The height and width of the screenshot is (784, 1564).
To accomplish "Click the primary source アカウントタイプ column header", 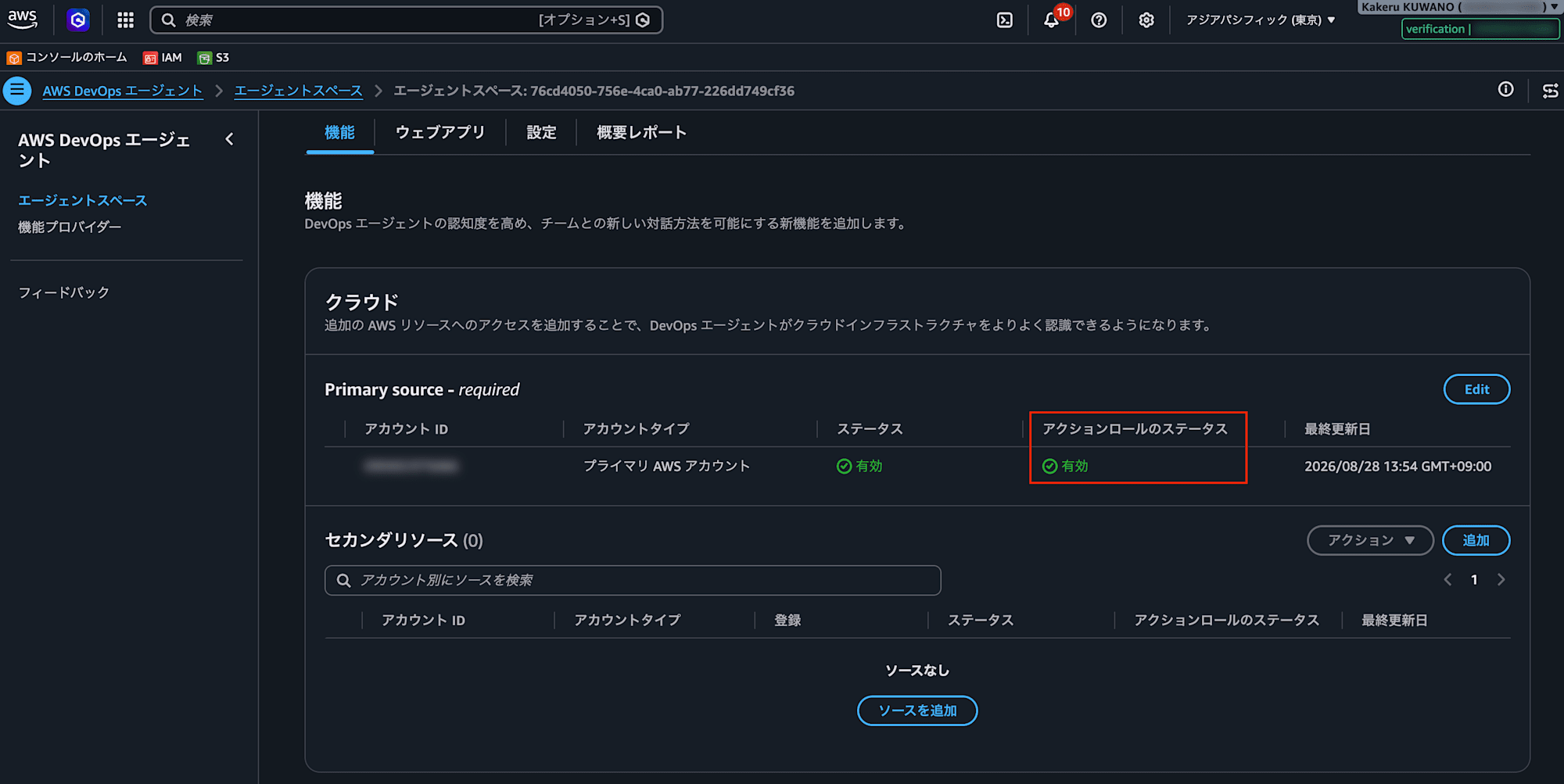I will (636, 429).
